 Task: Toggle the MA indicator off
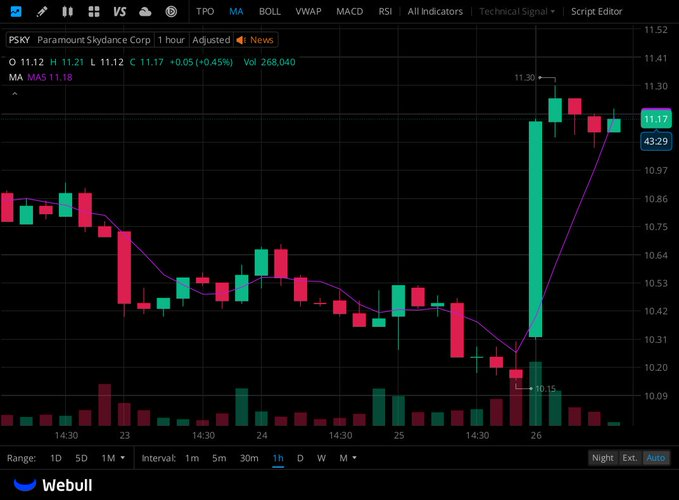(236, 11)
